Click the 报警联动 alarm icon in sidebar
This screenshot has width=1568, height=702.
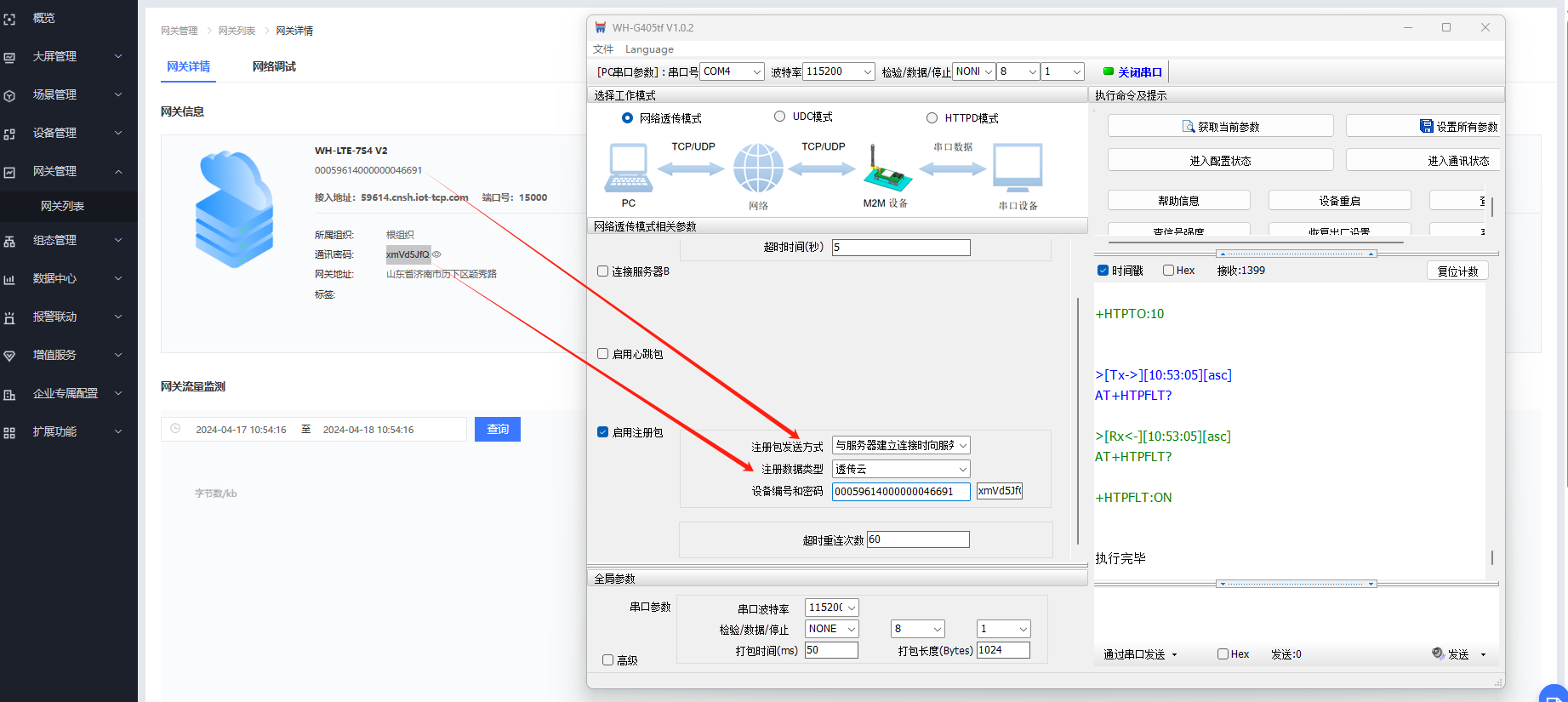[10, 317]
